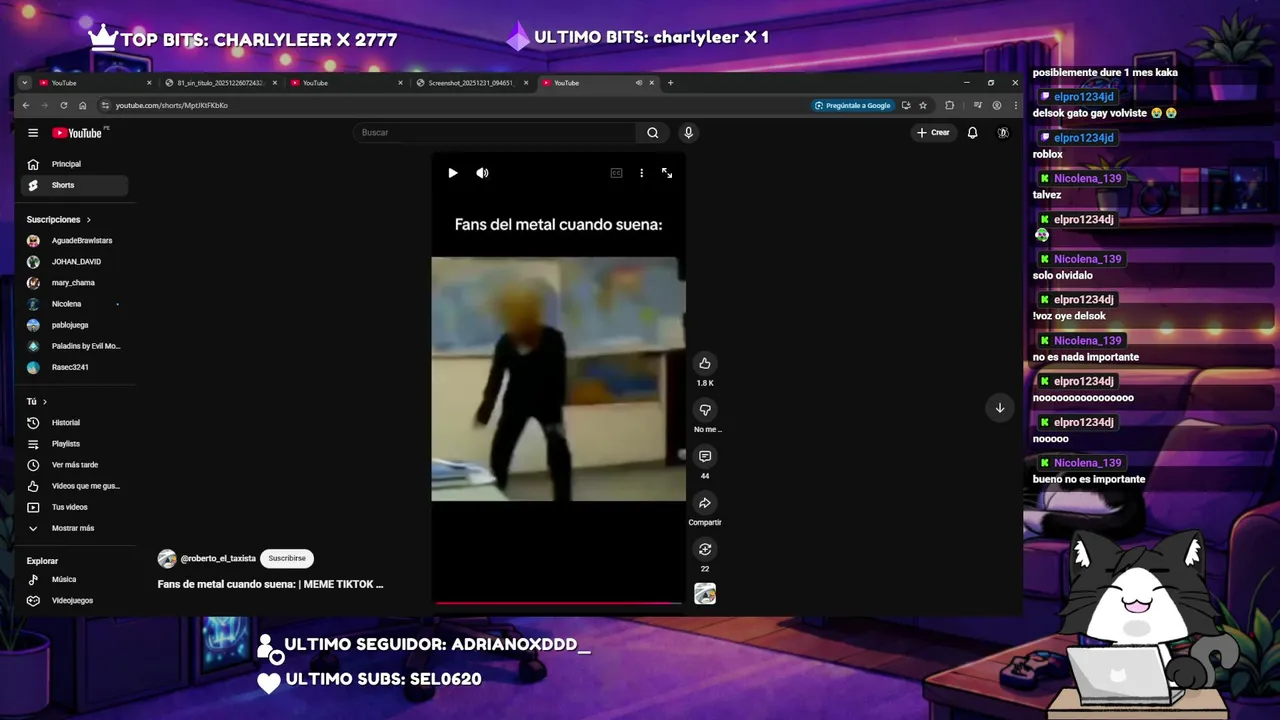Screen dimensions: 1280x720
Task: Open the tab search dropdown
Action: (25, 83)
